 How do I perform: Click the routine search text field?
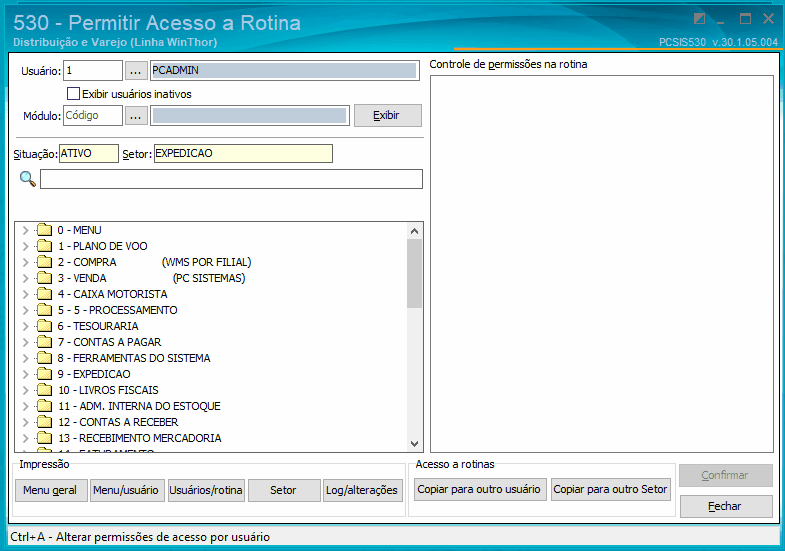pos(231,179)
